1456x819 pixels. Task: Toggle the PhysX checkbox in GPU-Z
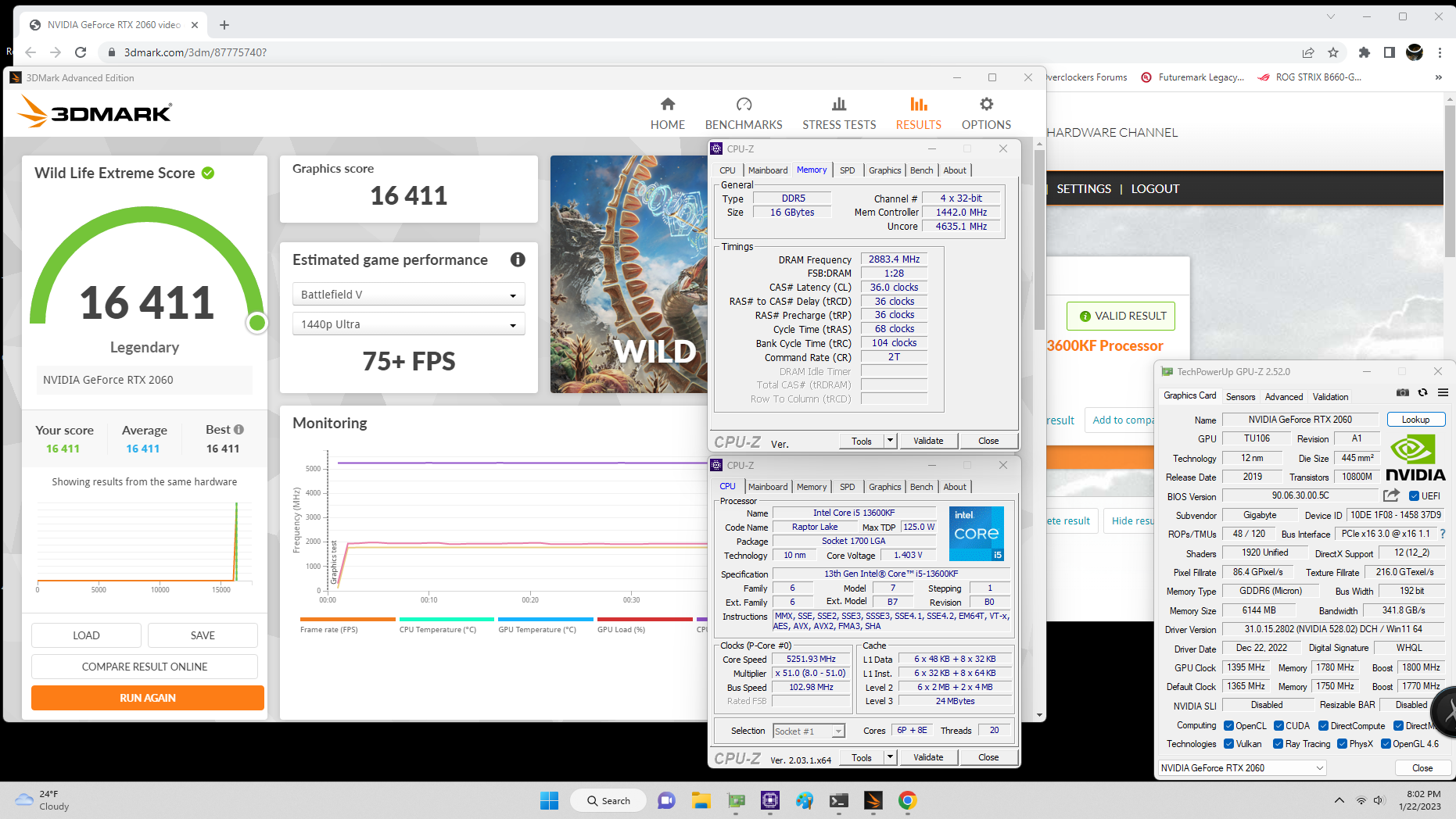tap(1342, 744)
